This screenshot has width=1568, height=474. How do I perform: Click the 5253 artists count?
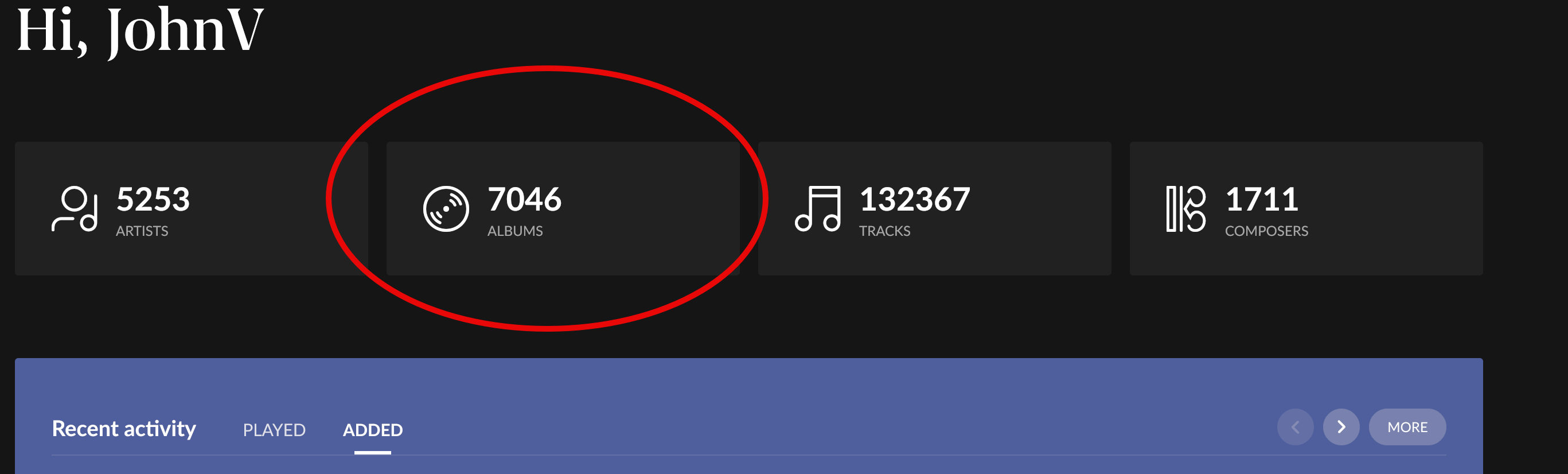[153, 199]
